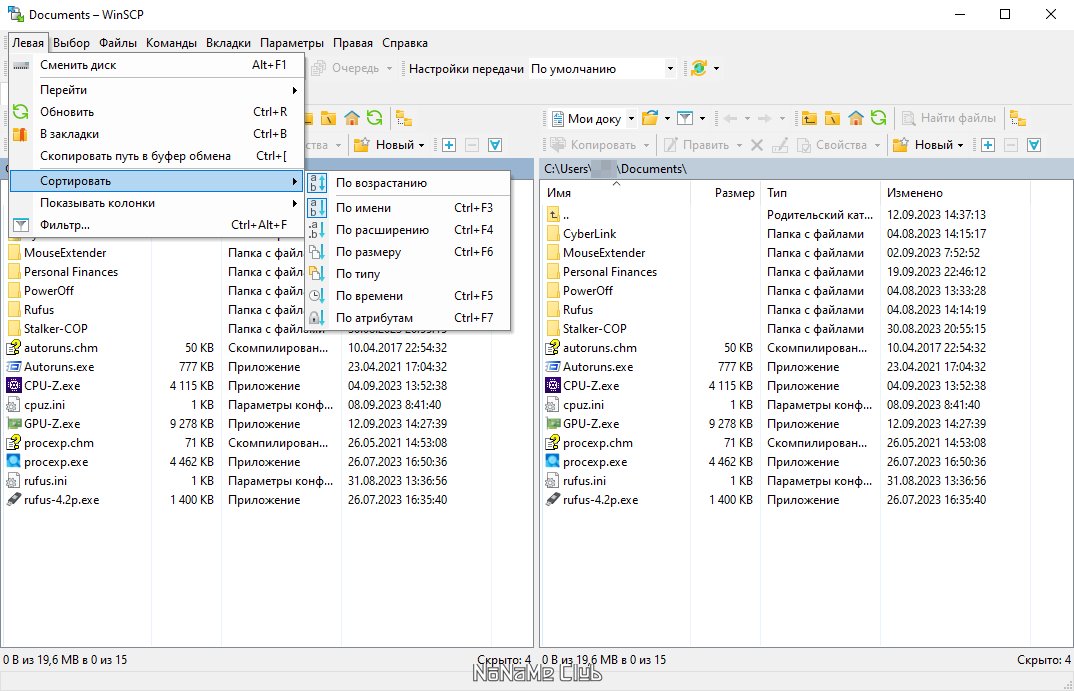Open 'Мои доку' directory dropdown
The height and width of the screenshot is (691, 1074).
click(x=594, y=118)
